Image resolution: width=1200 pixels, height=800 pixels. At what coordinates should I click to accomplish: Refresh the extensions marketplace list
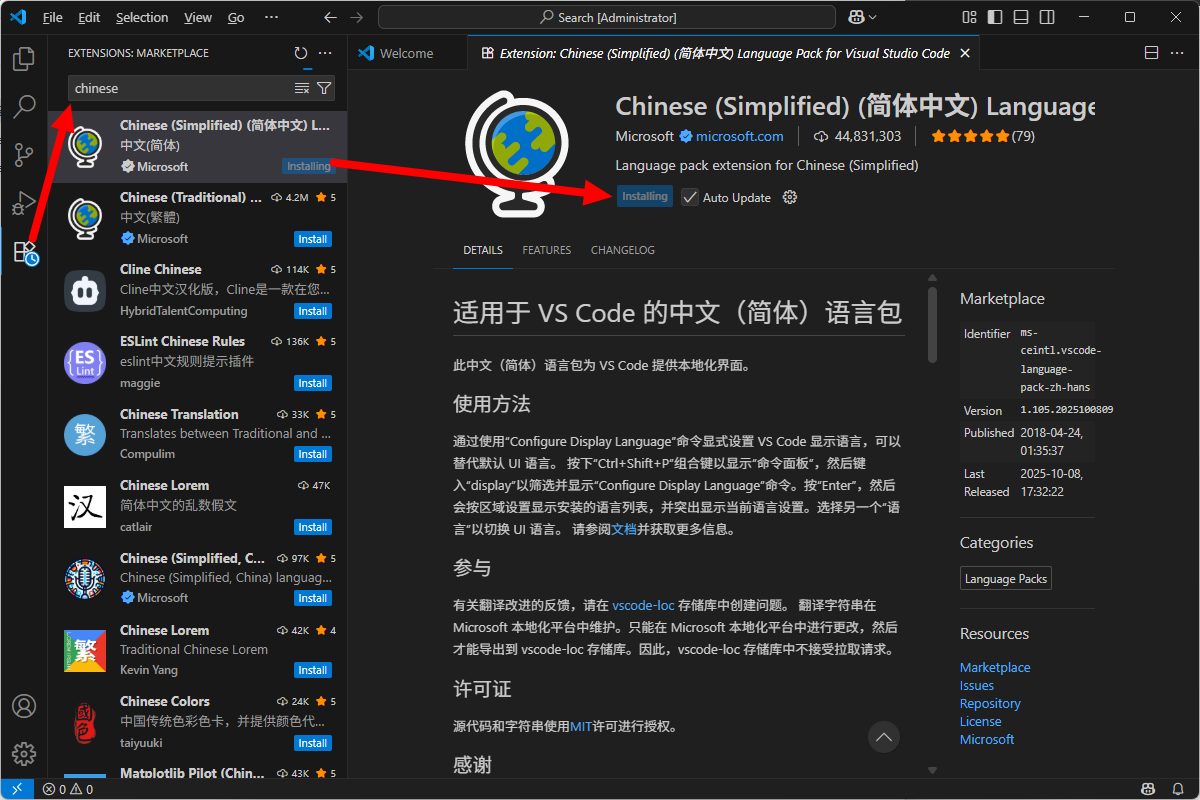pyautogui.click(x=301, y=53)
